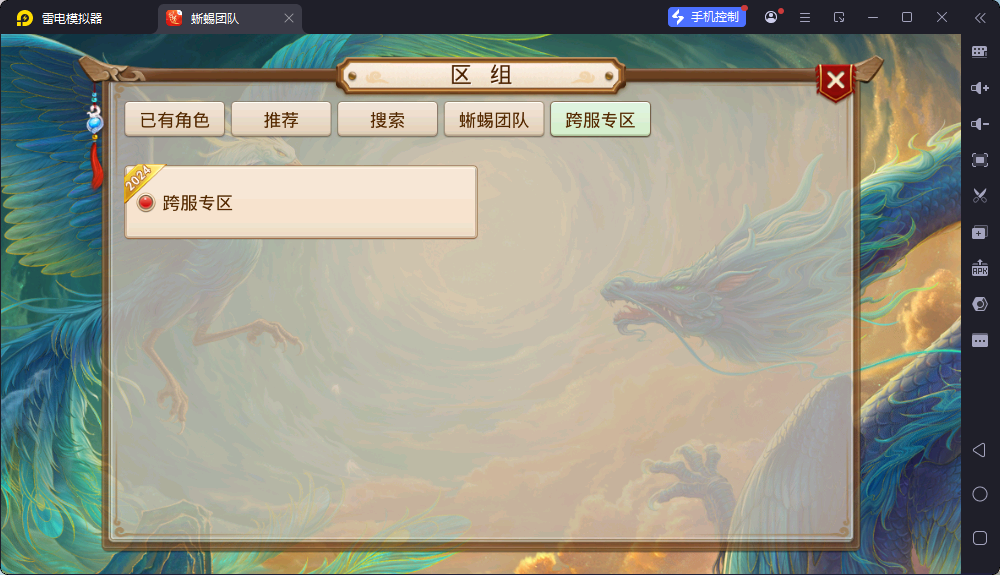Close the 区组 dialog with red X
This screenshot has width=1000, height=575.
click(835, 81)
